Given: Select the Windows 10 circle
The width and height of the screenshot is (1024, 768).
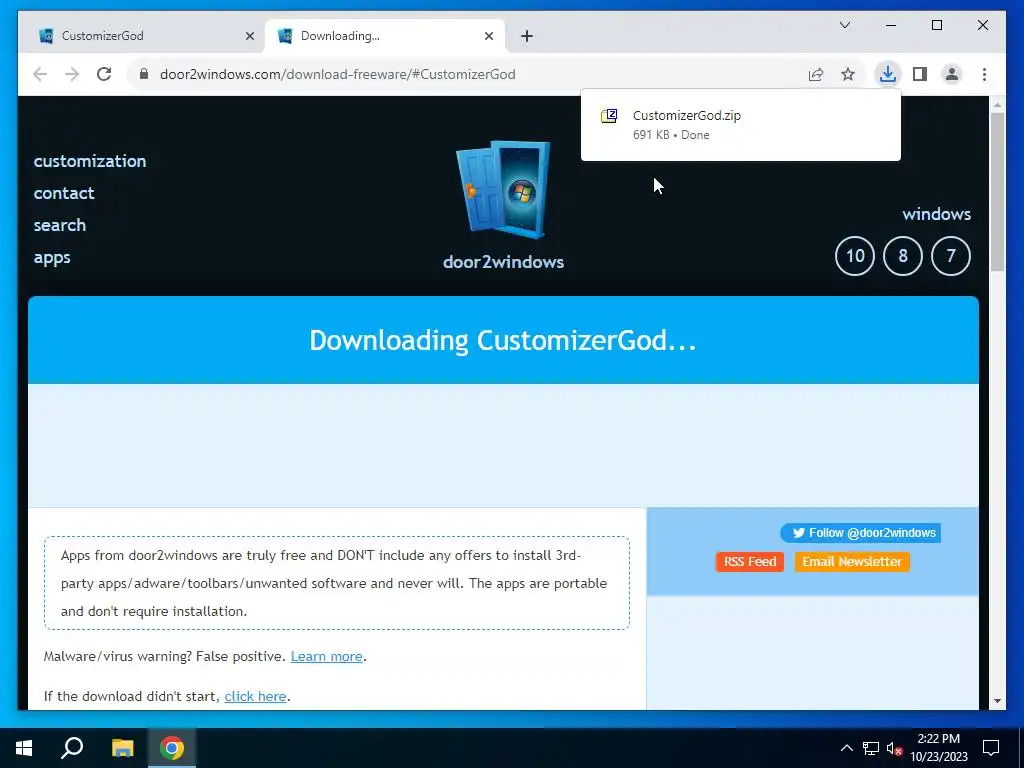Looking at the screenshot, I should click(854, 256).
